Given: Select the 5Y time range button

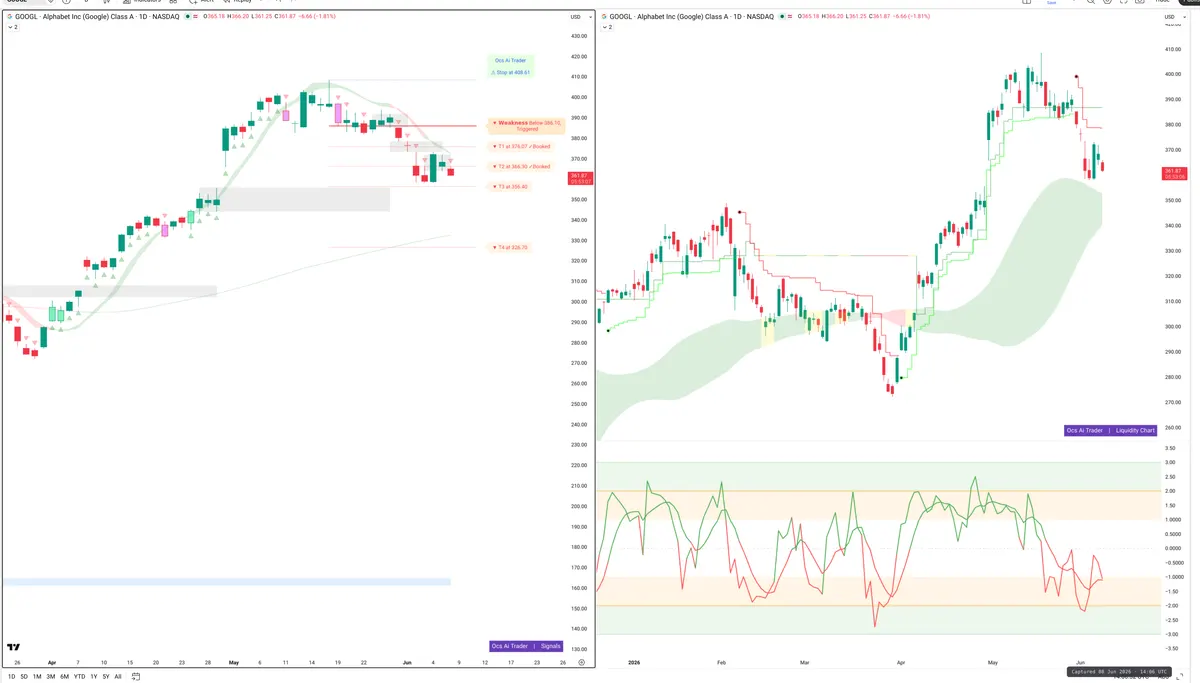Looking at the screenshot, I should click(105, 677).
